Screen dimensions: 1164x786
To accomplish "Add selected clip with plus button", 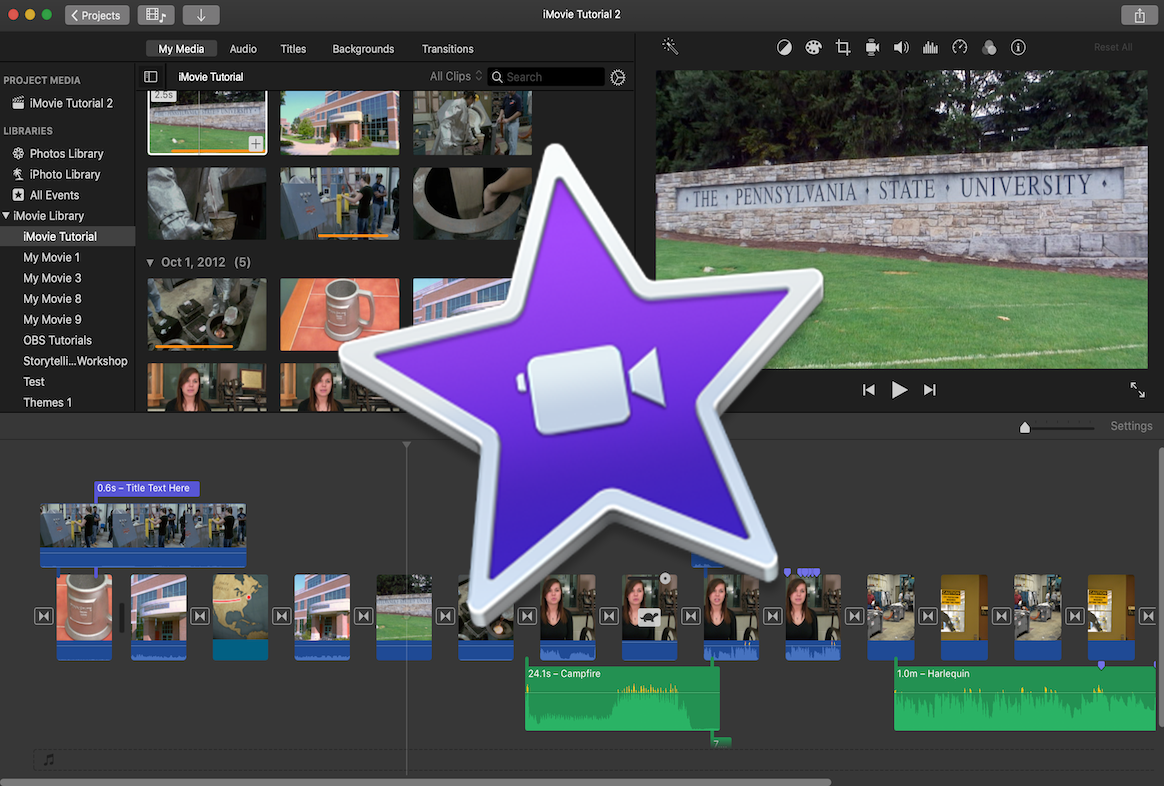I will pyautogui.click(x=255, y=143).
